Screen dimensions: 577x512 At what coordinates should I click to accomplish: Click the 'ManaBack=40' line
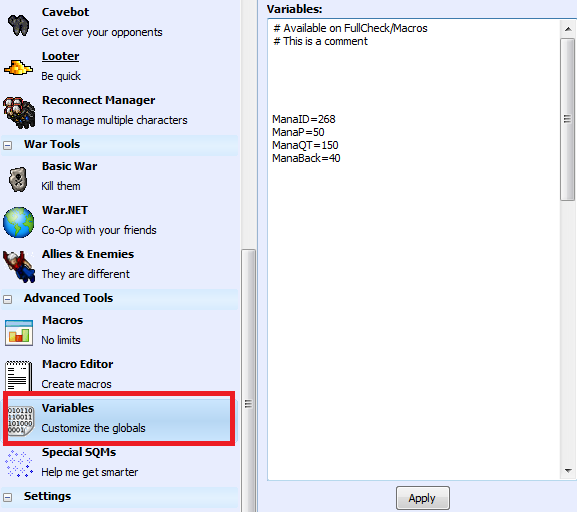coord(306,158)
